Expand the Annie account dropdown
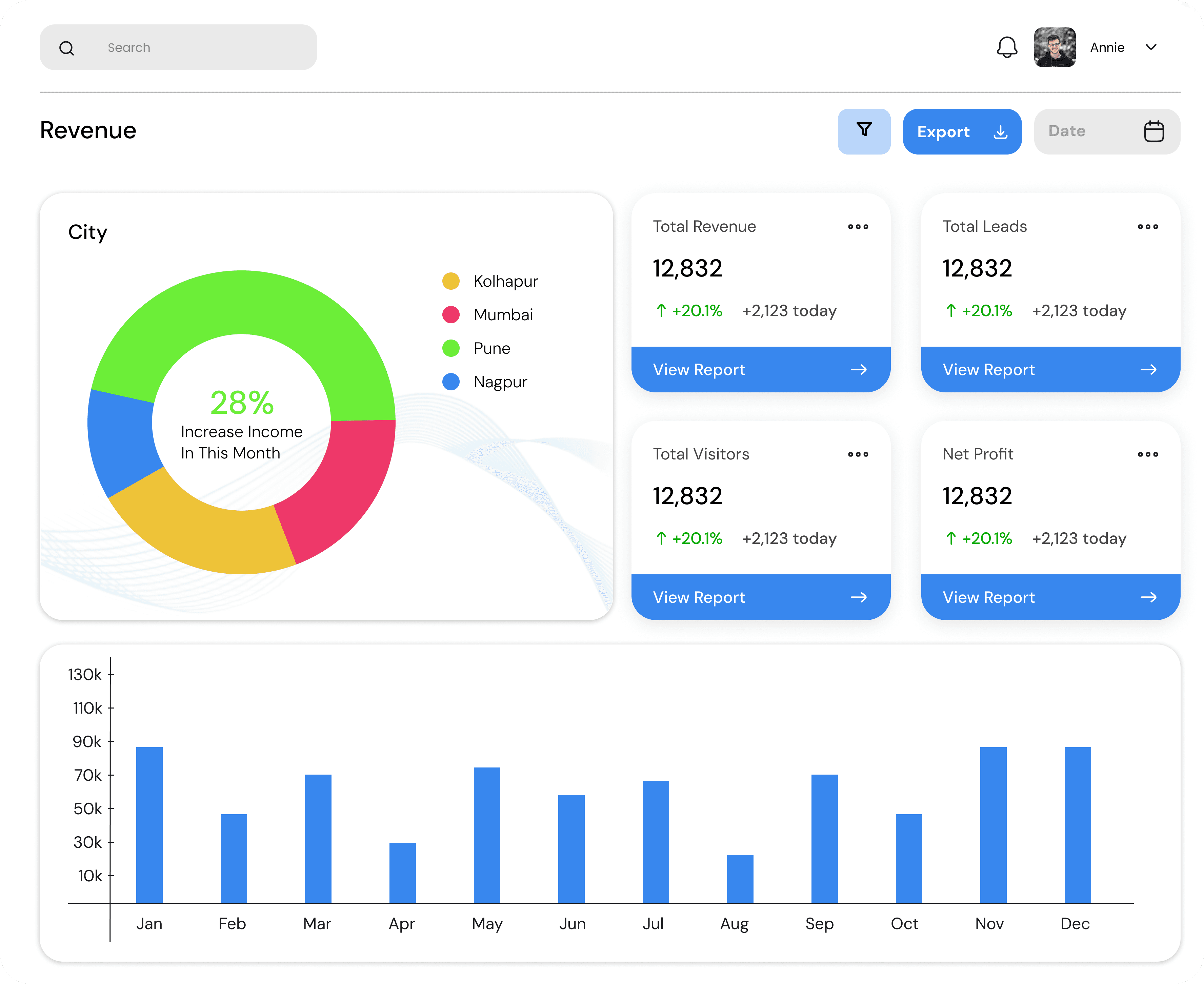Viewport: 1204px width, 984px height. [1151, 48]
